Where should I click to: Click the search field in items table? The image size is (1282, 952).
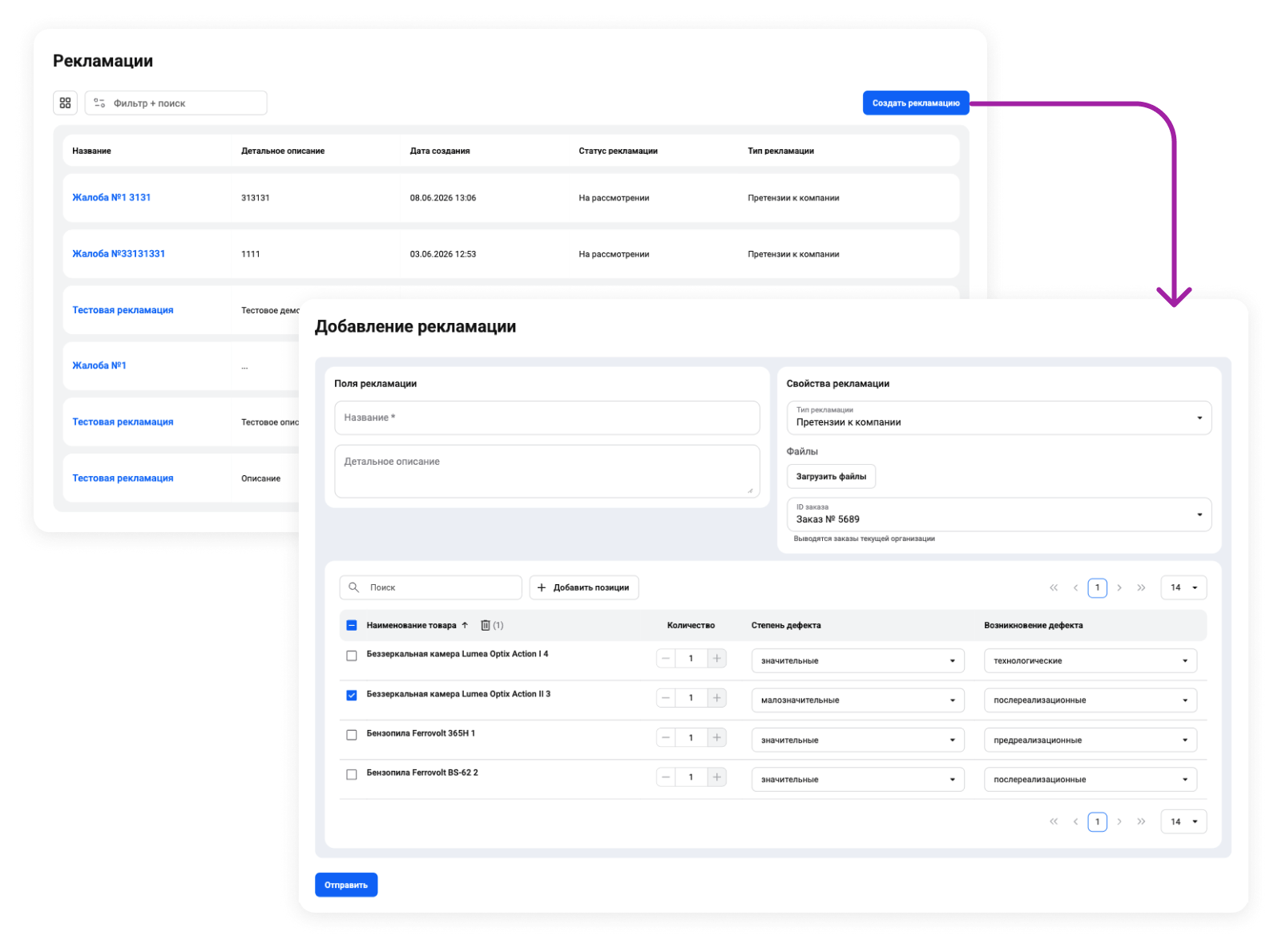(x=431, y=587)
